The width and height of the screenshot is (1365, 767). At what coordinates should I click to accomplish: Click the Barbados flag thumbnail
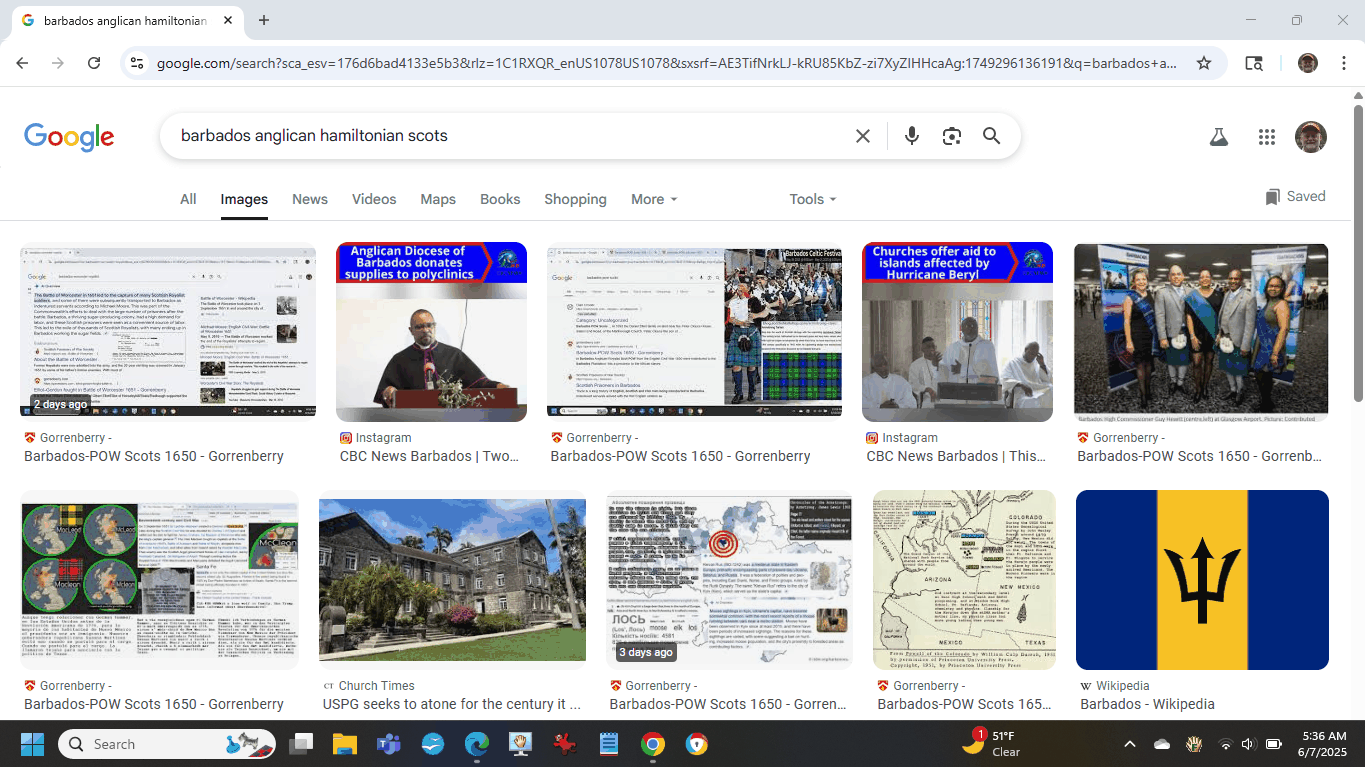tap(1201, 580)
